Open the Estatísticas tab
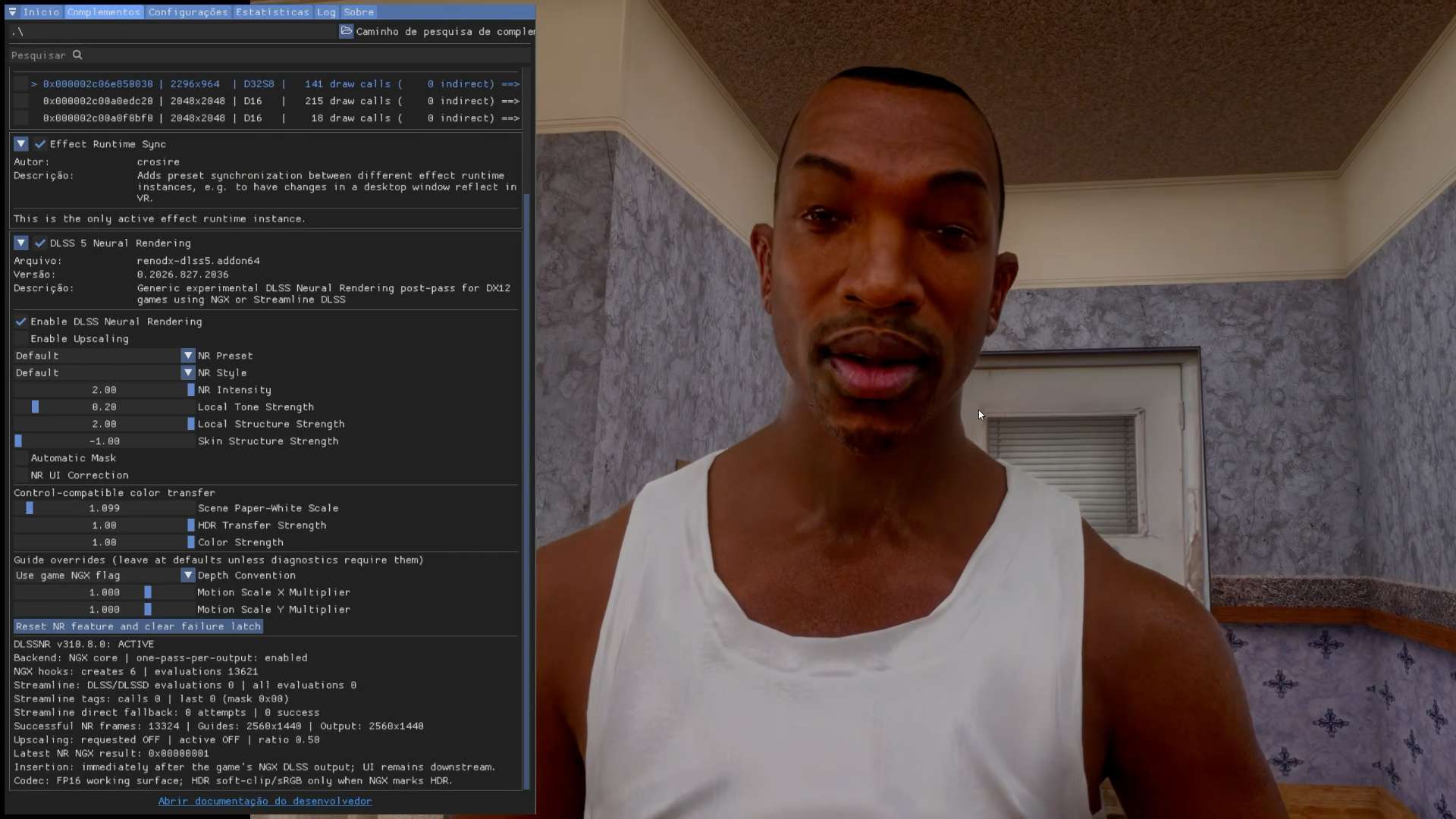 pyautogui.click(x=272, y=12)
